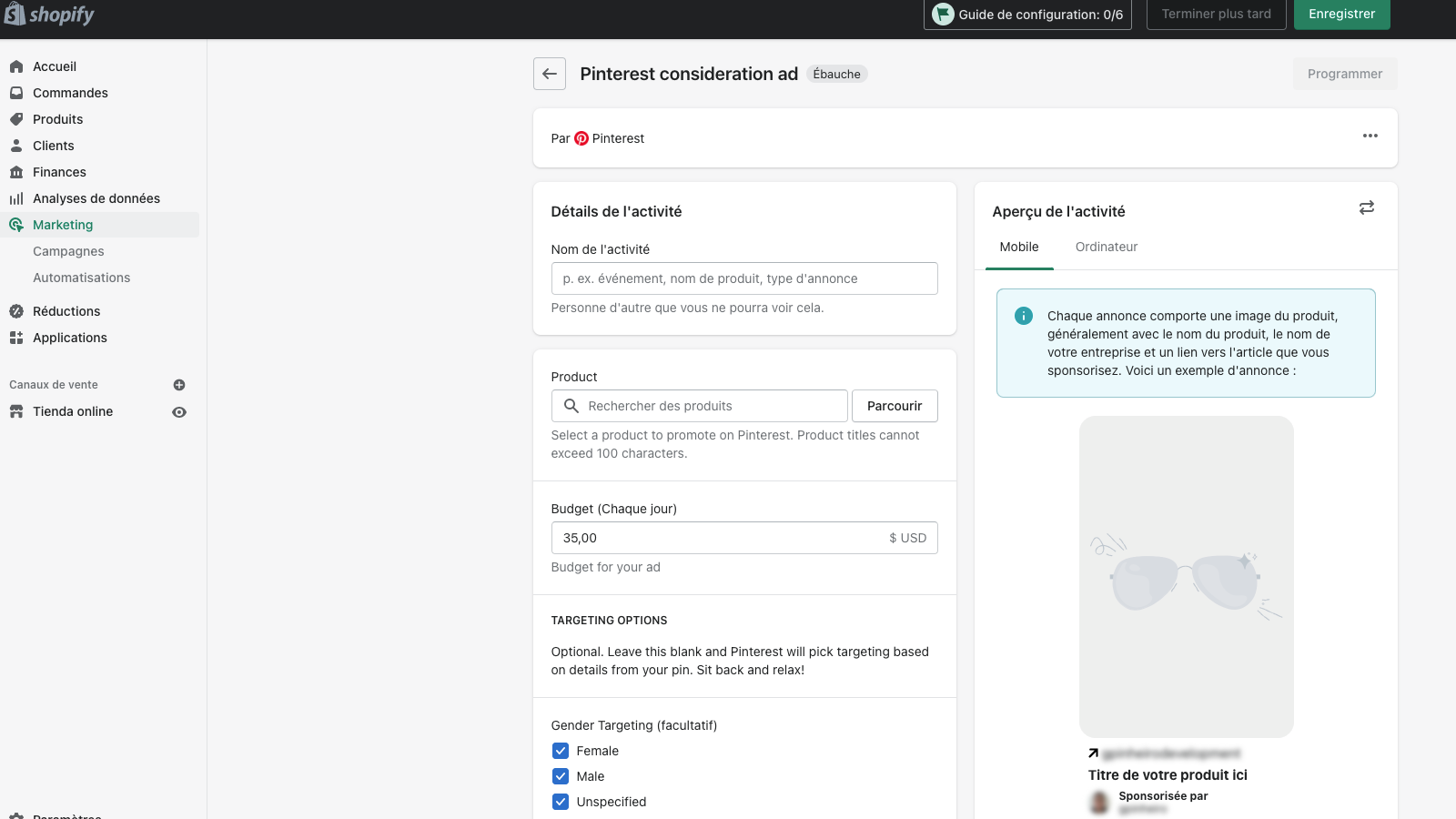Image resolution: width=1456 pixels, height=819 pixels.
Task: Click the Ébauche status badge
Action: (x=837, y=75)
